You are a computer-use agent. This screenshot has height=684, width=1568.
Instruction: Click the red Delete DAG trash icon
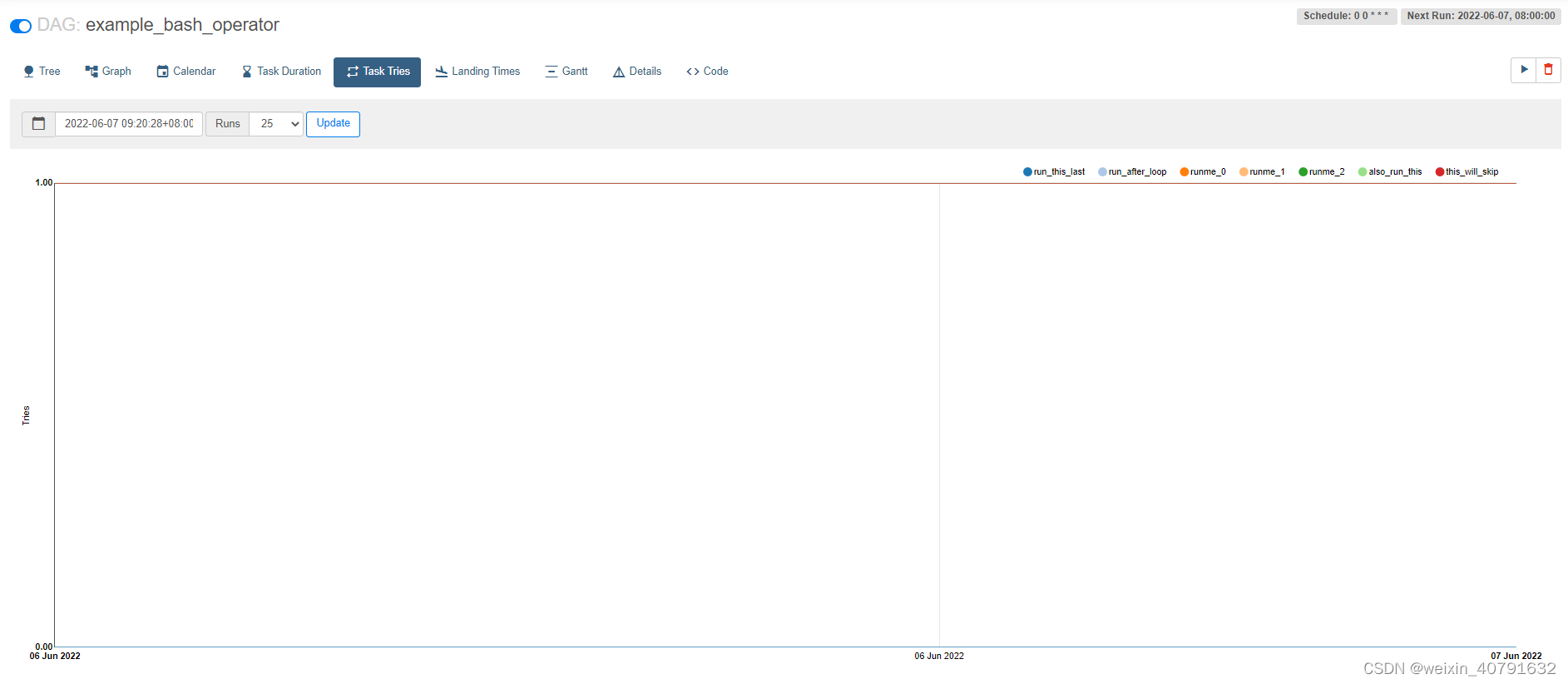tap(1548, 70)
